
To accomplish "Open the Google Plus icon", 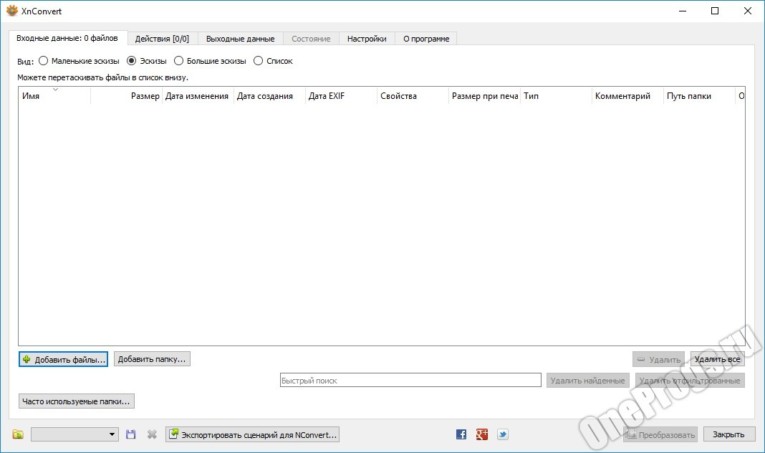I will tap(482, 434).
